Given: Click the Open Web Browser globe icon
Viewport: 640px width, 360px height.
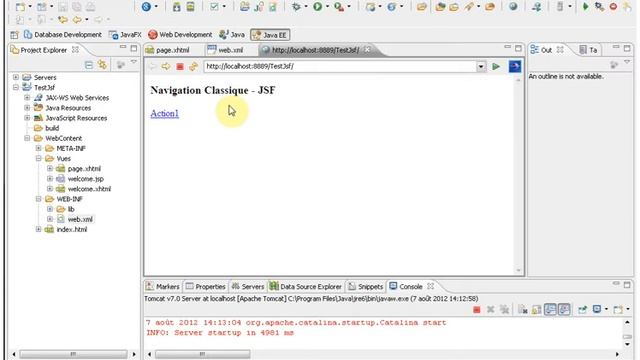Looking at the screenshot, I should point(513,7).
